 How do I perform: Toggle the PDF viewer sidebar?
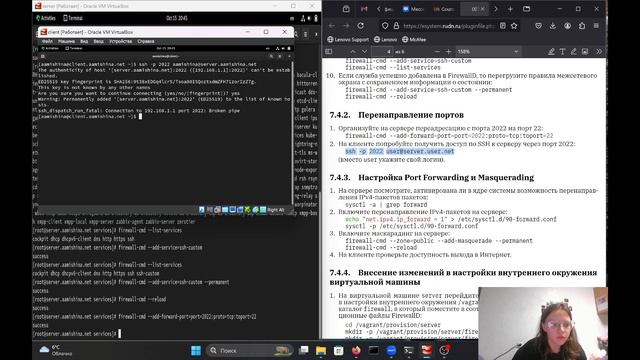pos(329,51)
